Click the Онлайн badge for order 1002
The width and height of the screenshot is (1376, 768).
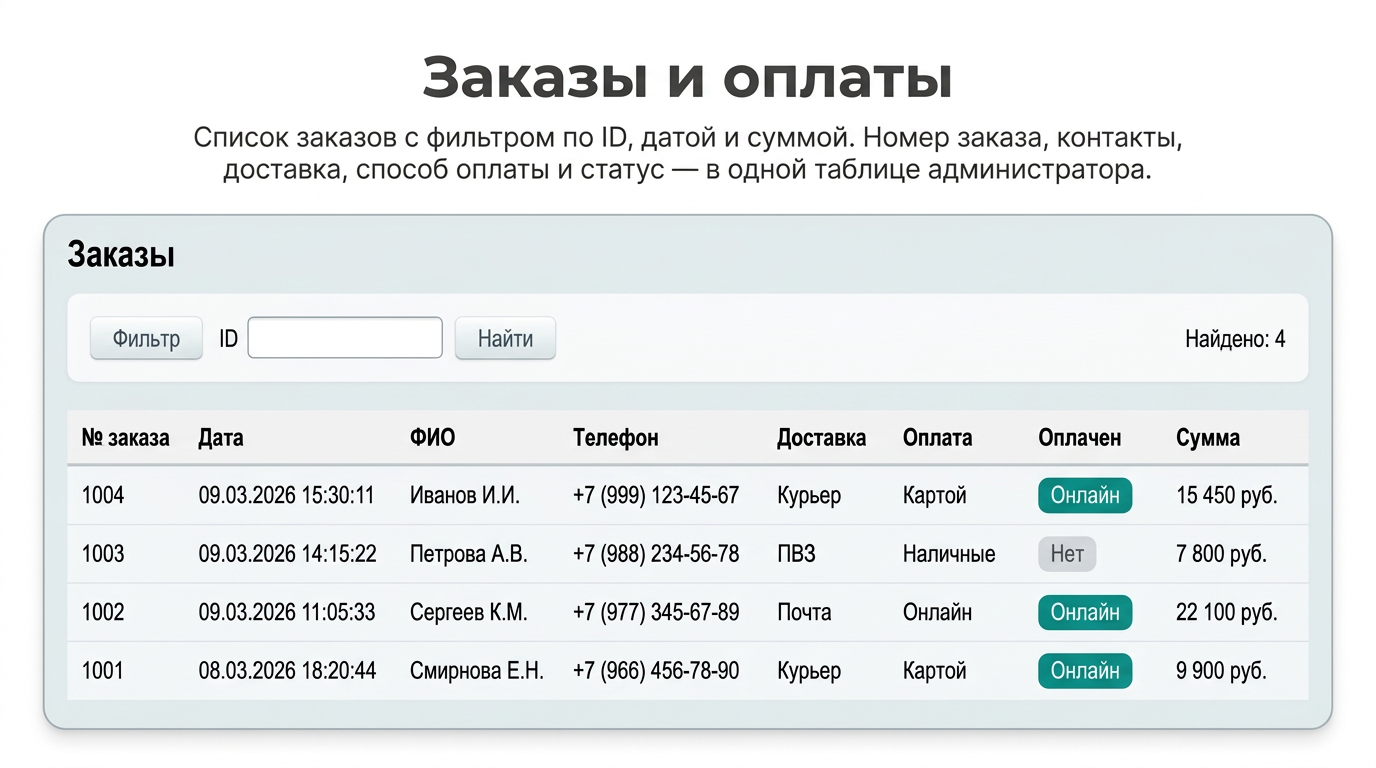pos(1085,612)
